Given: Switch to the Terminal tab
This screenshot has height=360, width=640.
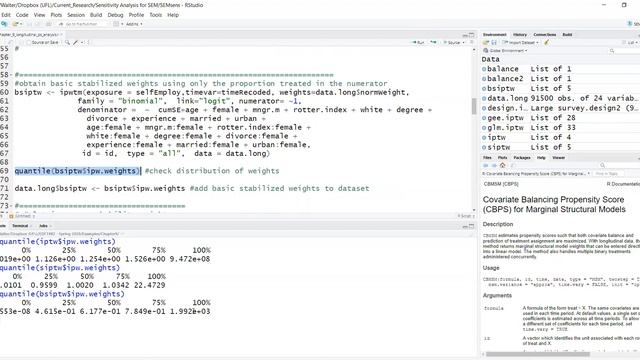Looking at the screenshot, I should tap(20, 226).
